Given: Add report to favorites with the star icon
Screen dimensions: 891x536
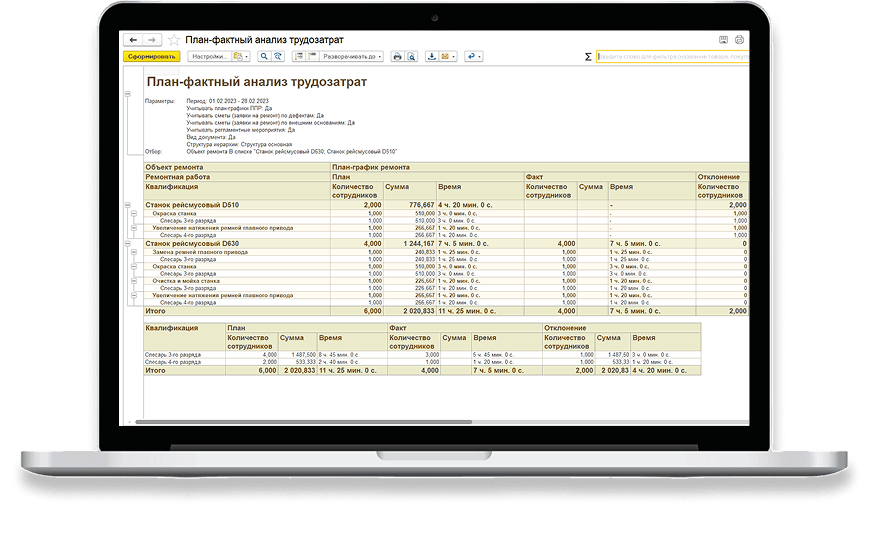Looking at the screenshot, I should [x=174, y=40].
